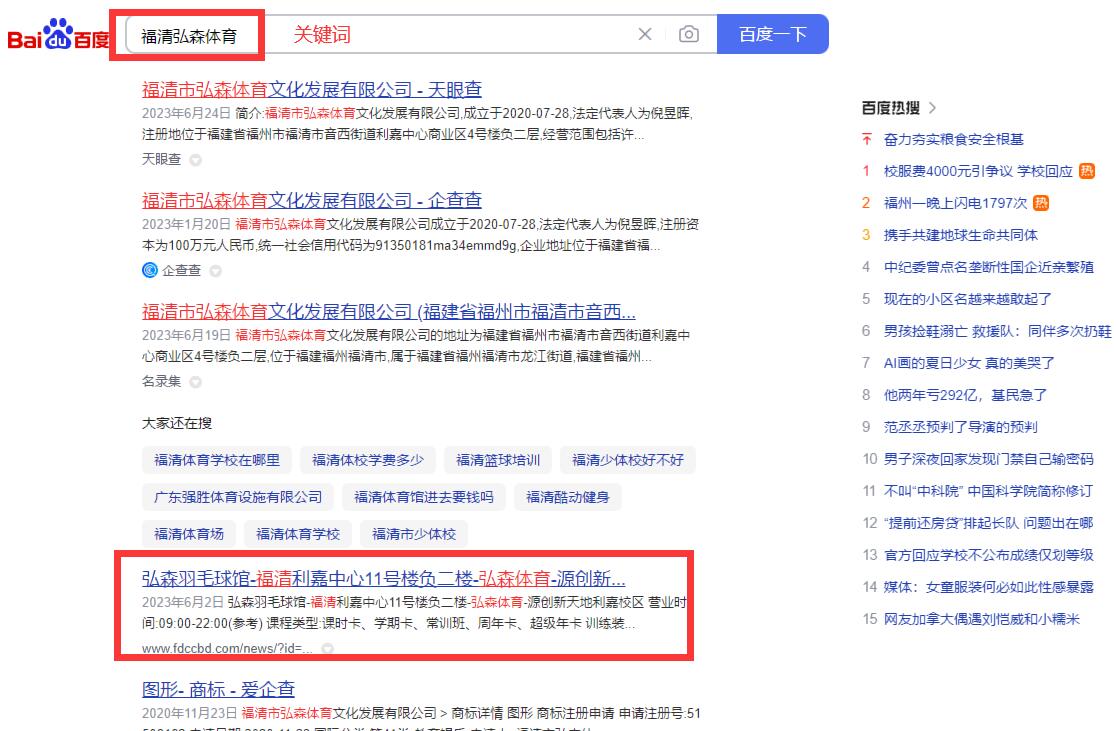The width and height of the screenshot is (1116, 731).
Task: Open hot topic 奋力夯实粮食安全根基
Action: coord(953,140)
